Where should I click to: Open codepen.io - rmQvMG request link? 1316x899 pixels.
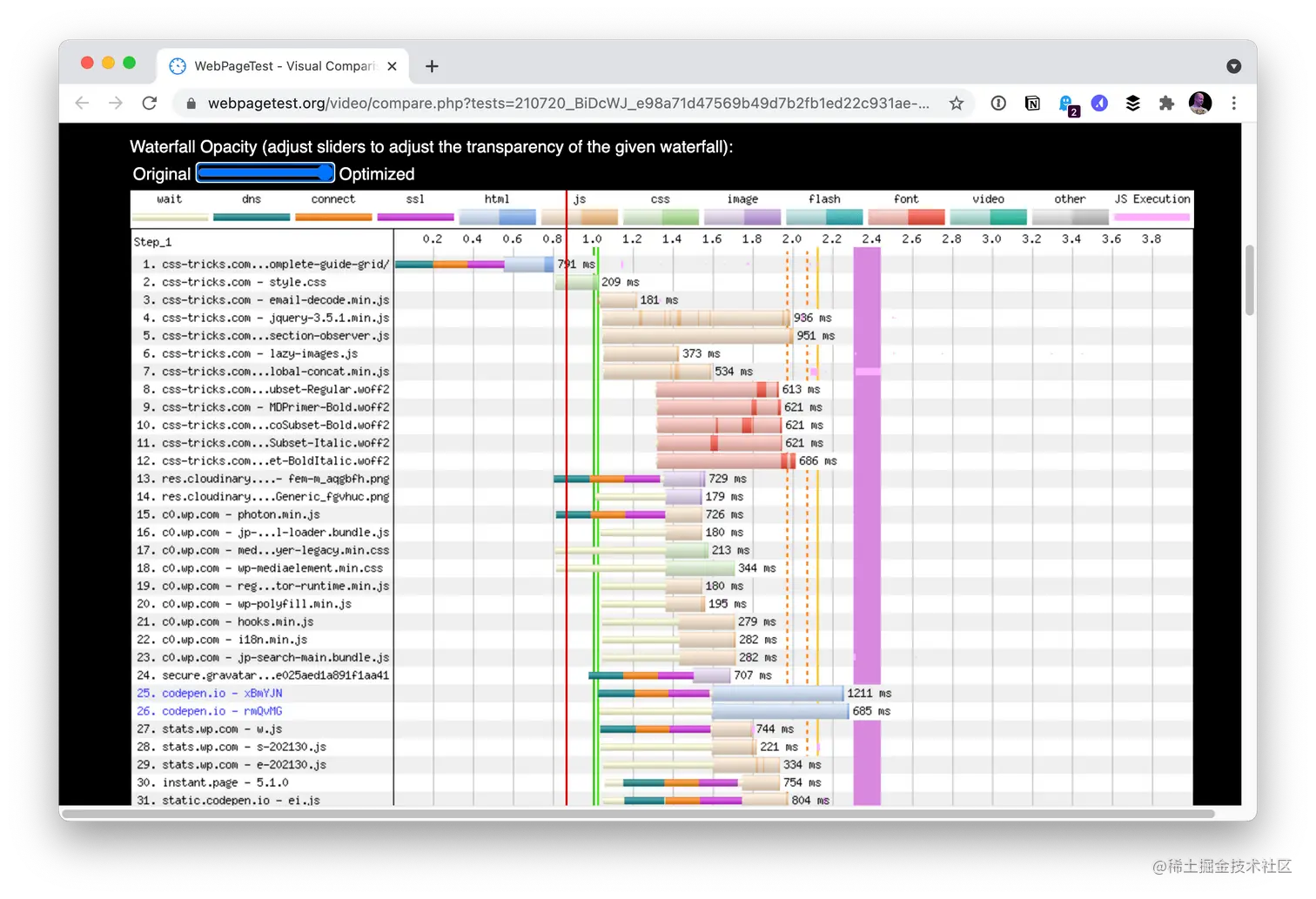222,711
